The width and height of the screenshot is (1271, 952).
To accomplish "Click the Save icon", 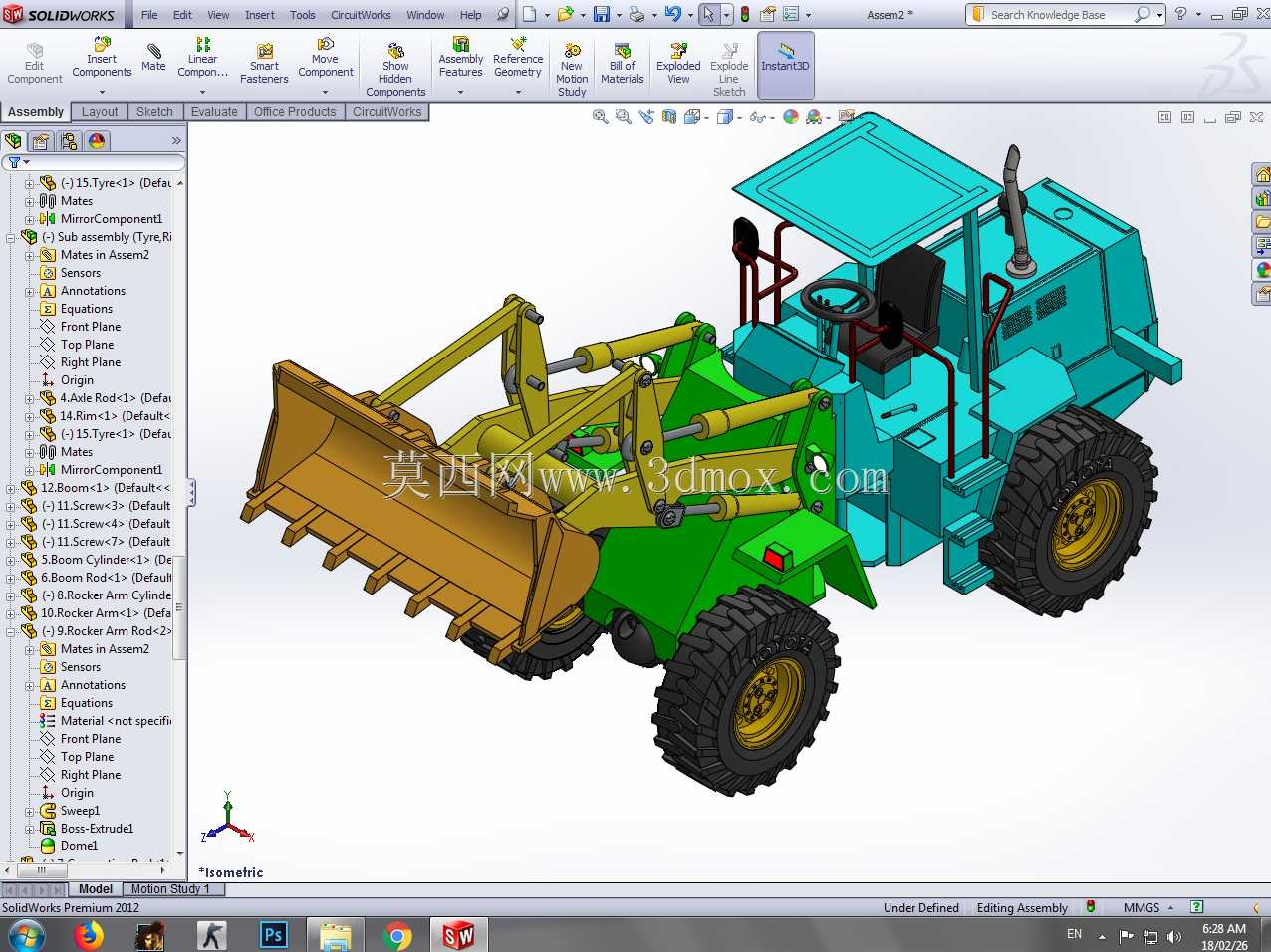I will (602, 15).
